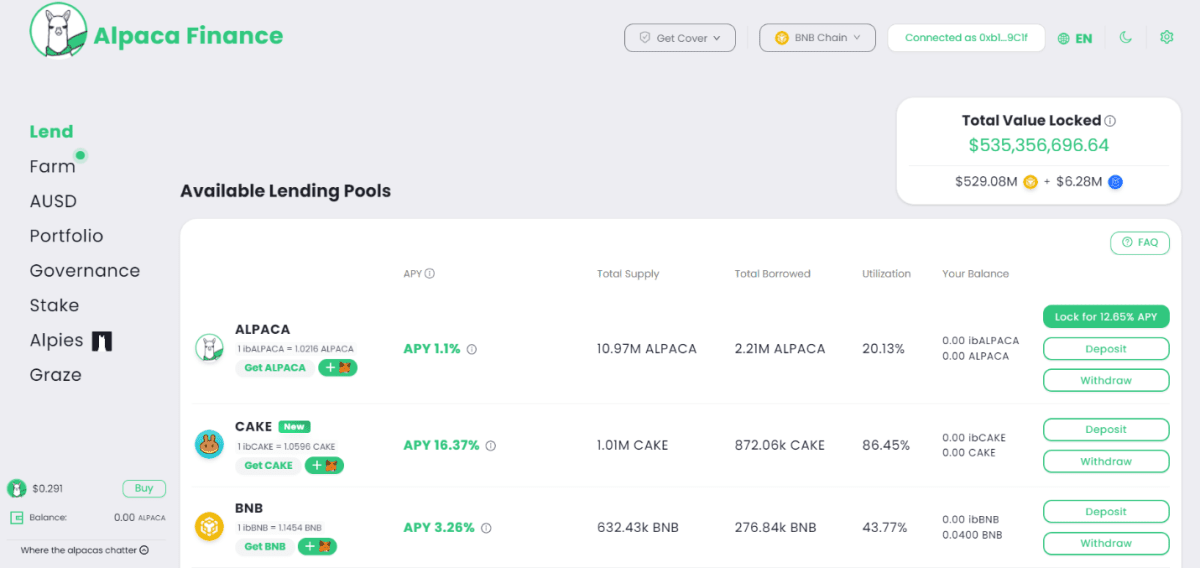Click Get CAKE button
The height and width of the screenshot is (568, 1200).
pos(268,465)
